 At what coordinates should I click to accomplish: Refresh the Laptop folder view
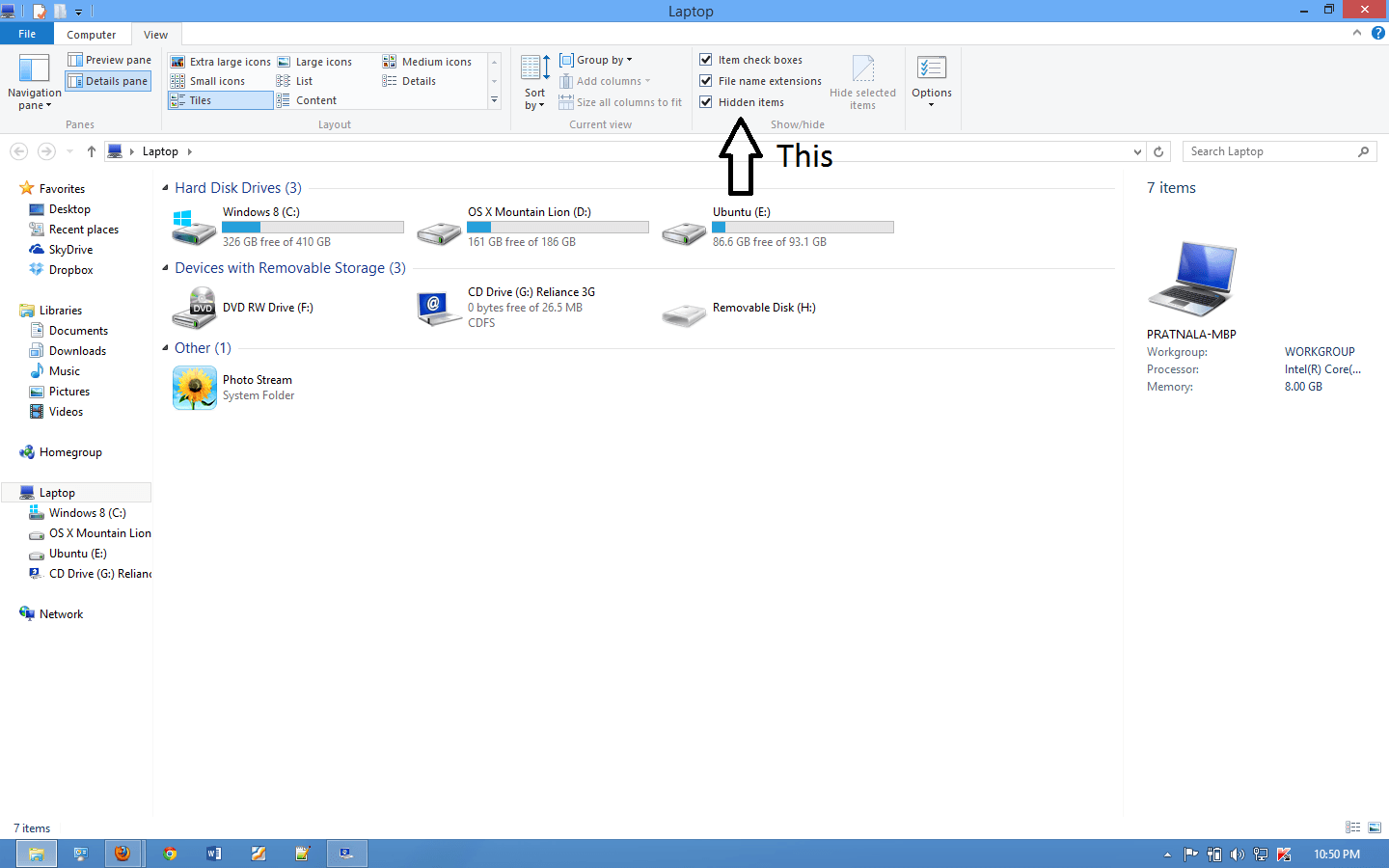pos(1158,151)
